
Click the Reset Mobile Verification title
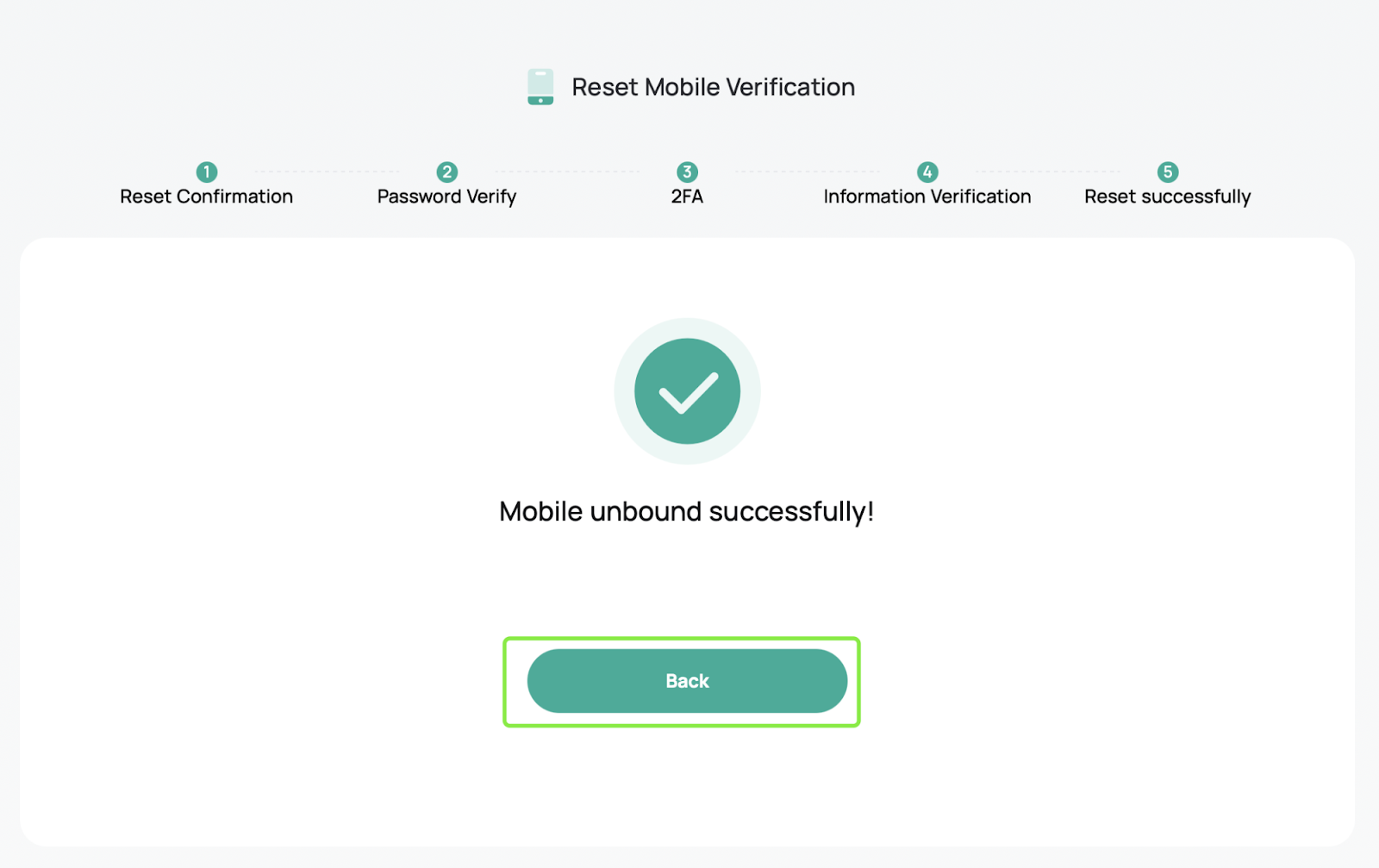(714, 87)
